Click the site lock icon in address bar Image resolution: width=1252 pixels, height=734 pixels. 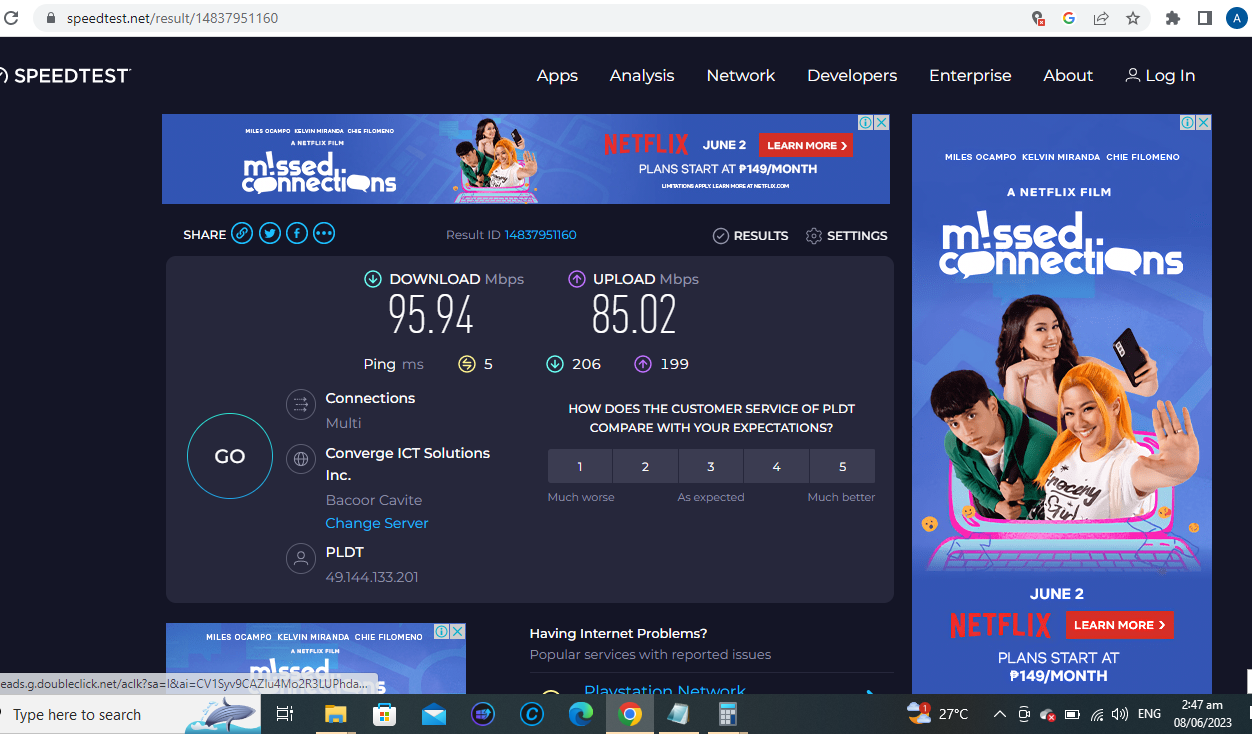click(52, 18)
